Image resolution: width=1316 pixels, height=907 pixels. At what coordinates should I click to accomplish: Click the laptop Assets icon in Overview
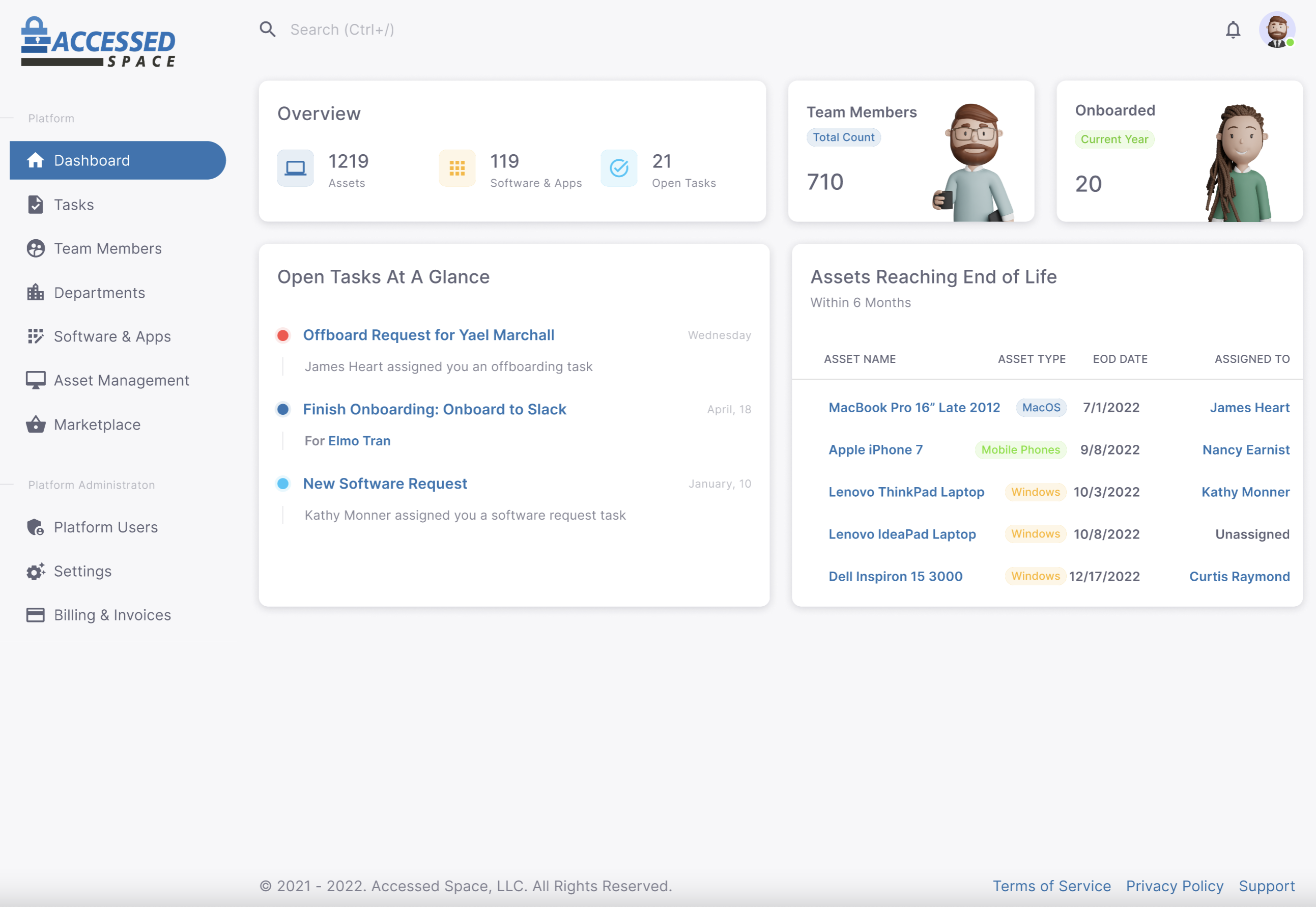295,168
